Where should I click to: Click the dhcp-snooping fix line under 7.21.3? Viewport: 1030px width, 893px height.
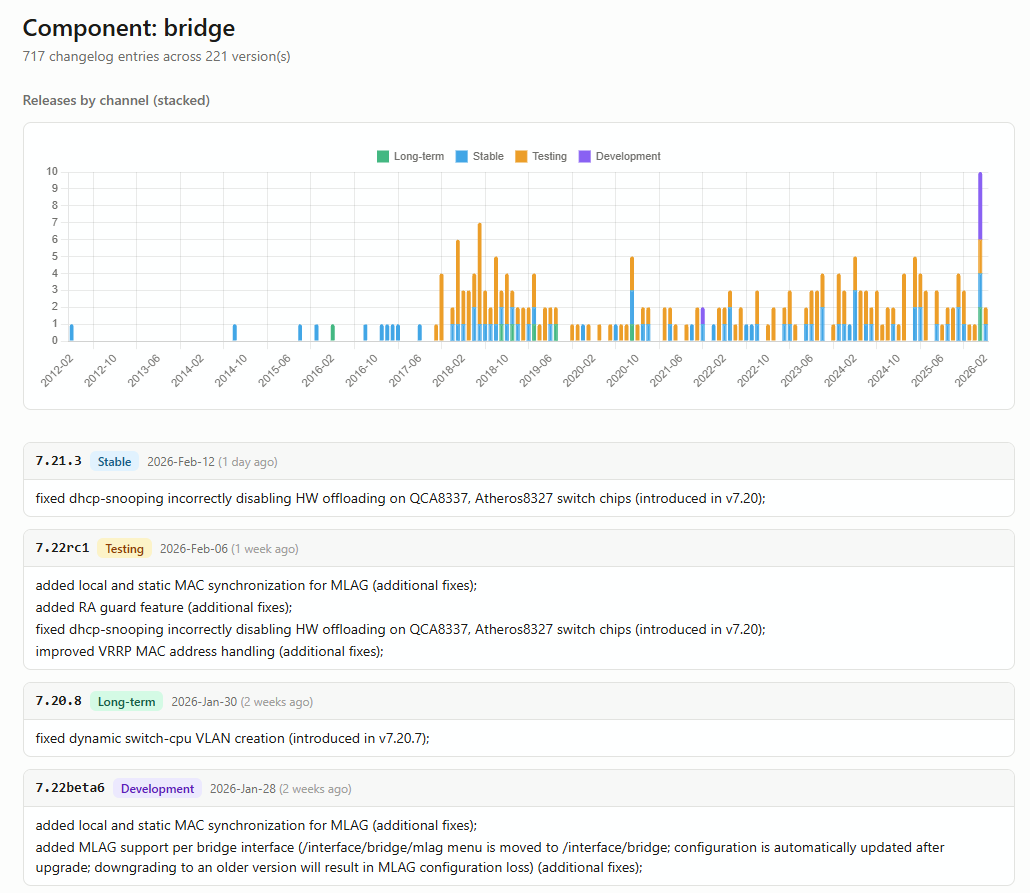(x=401, y=499)
